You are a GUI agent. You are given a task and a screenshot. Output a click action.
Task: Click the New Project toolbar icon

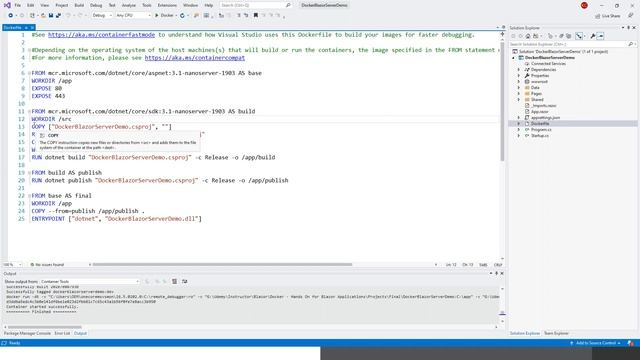tap(32, 16)
